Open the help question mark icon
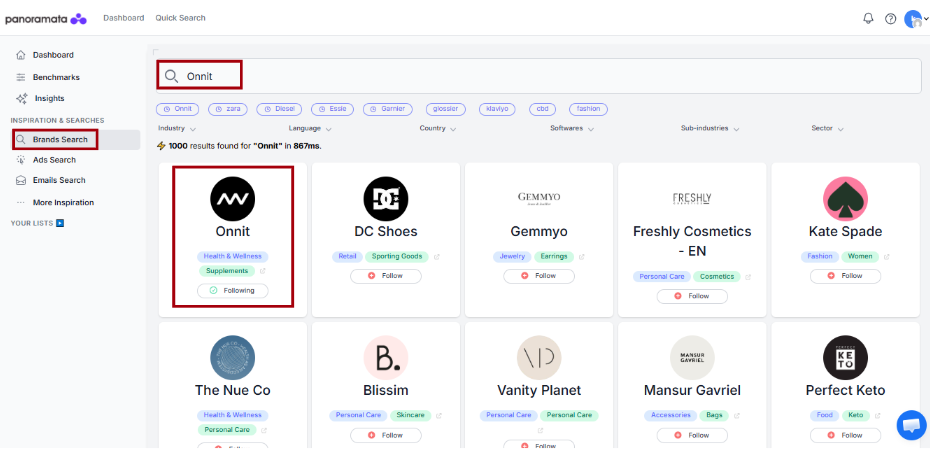Viewport: 930px width, 449px height. 890,18
